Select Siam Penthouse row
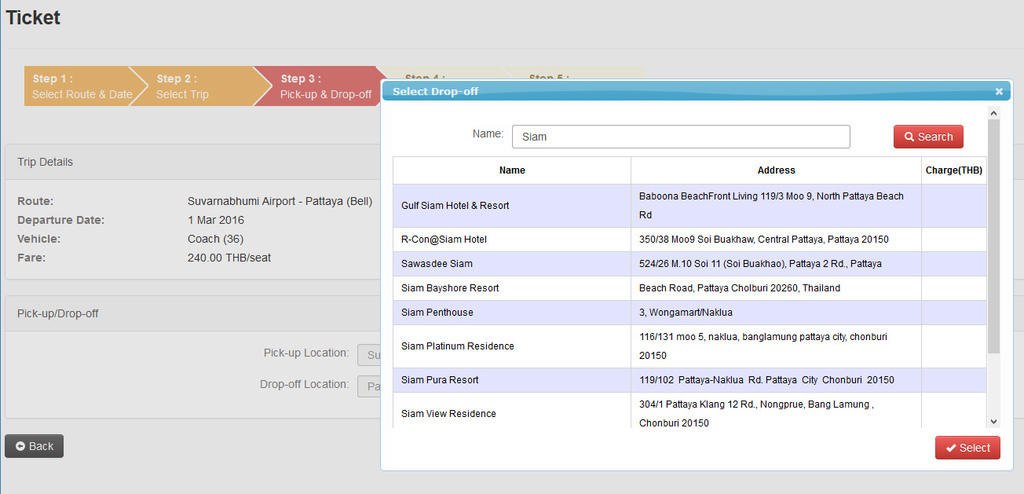This screenshot has height=494, width=1024. 690,312
